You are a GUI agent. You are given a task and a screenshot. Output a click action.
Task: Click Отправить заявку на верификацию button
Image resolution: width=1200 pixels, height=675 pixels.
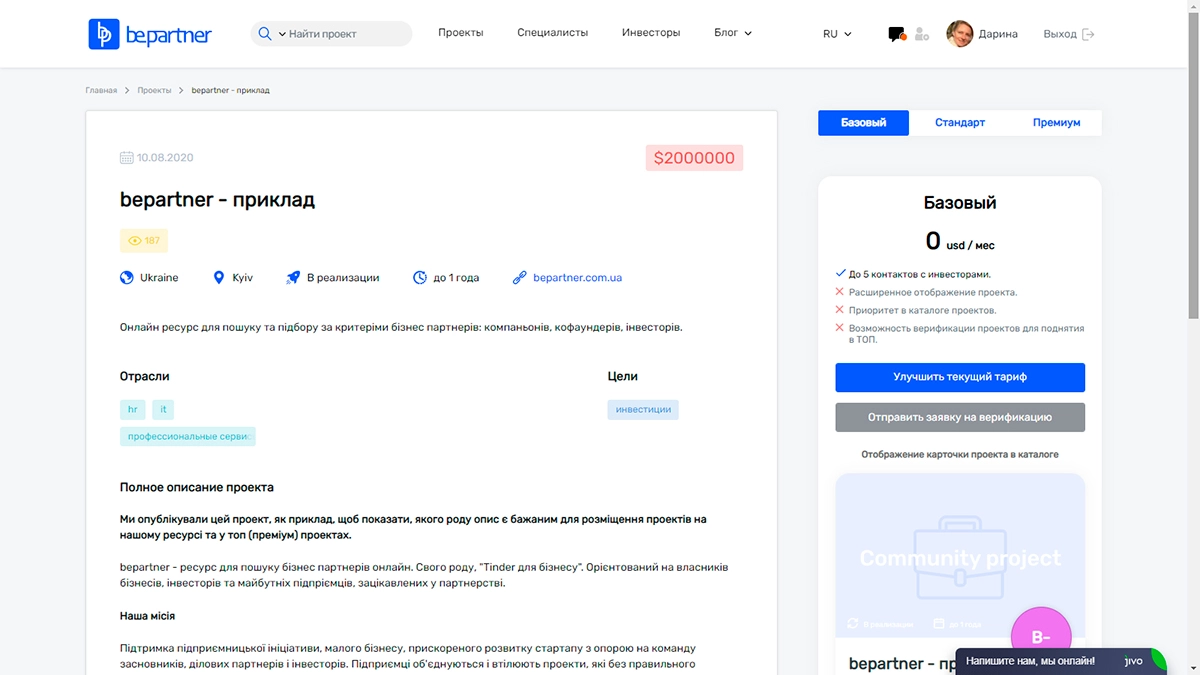coord(960,417)
